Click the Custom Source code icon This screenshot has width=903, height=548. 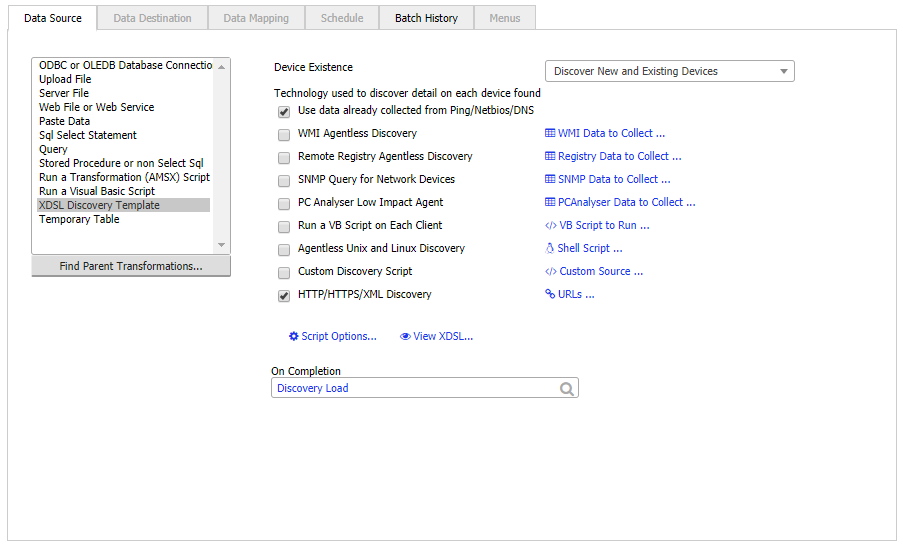pos(551,272)
